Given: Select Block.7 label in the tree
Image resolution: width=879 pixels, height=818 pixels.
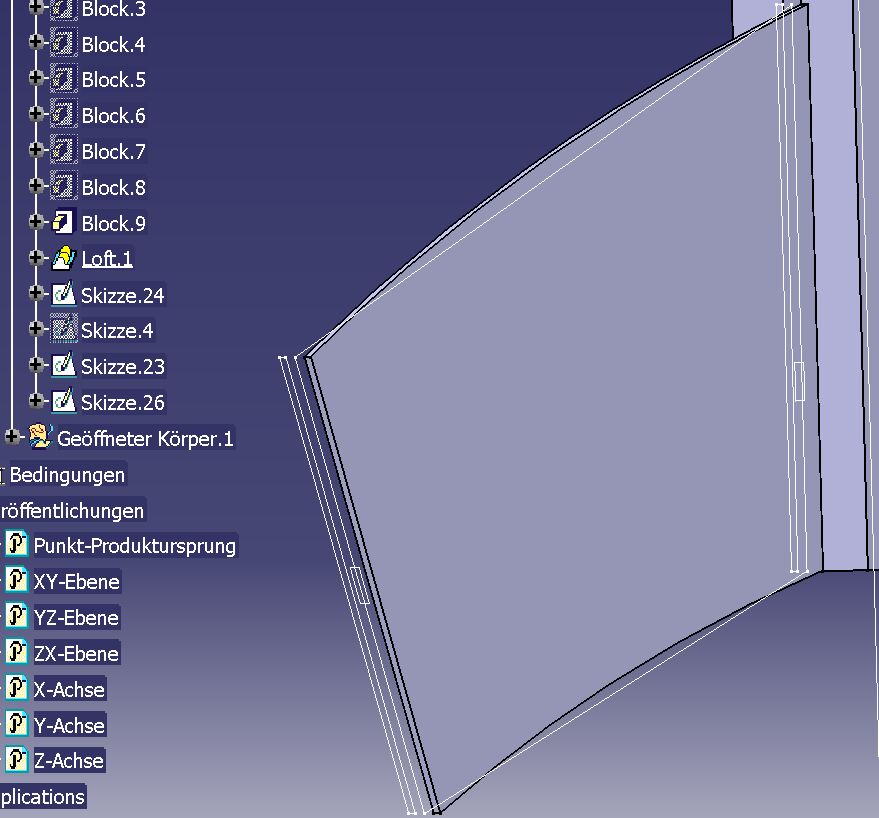Looking at the screenshot, I should pyautogui.click(x=114, y=151).
